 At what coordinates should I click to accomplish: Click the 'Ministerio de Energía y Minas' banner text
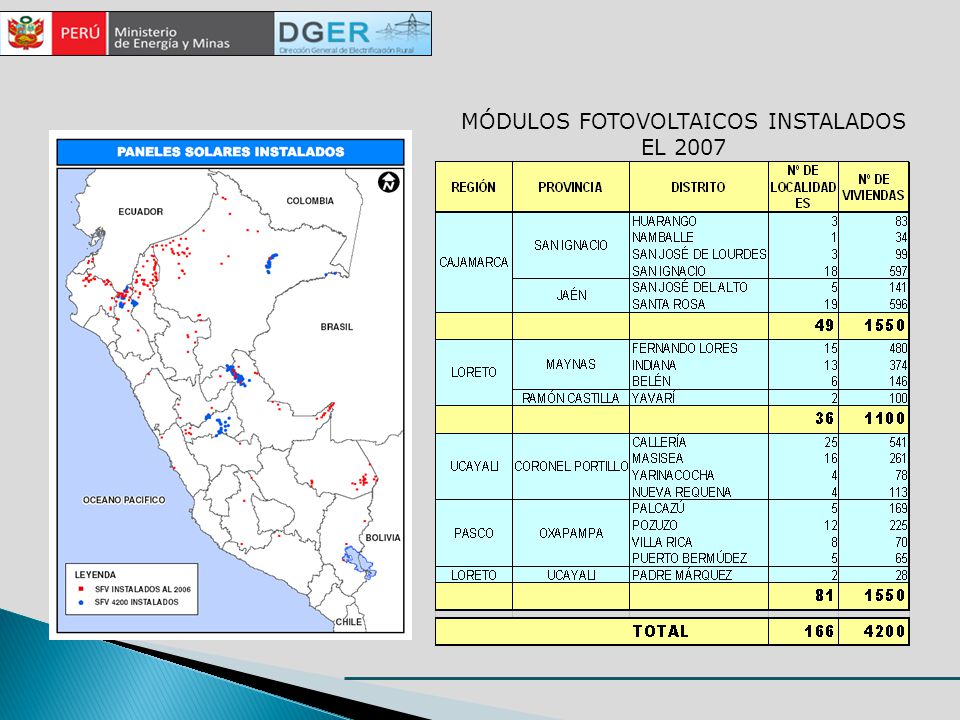pyautogui.click(x=172, y=37)
